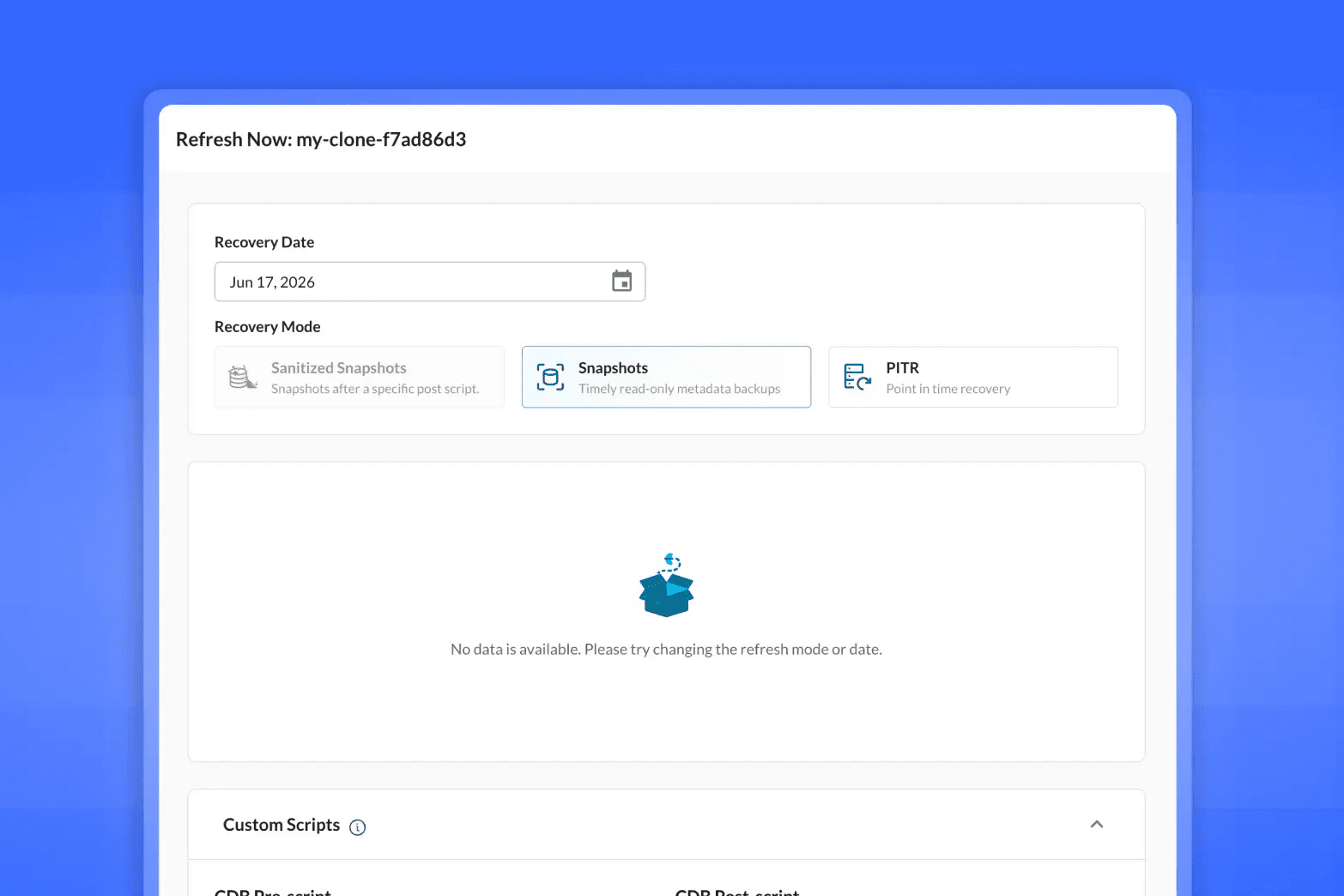
Task: Collapse the Custom Scripts section chevron
Action: [x=1097, y=824]
